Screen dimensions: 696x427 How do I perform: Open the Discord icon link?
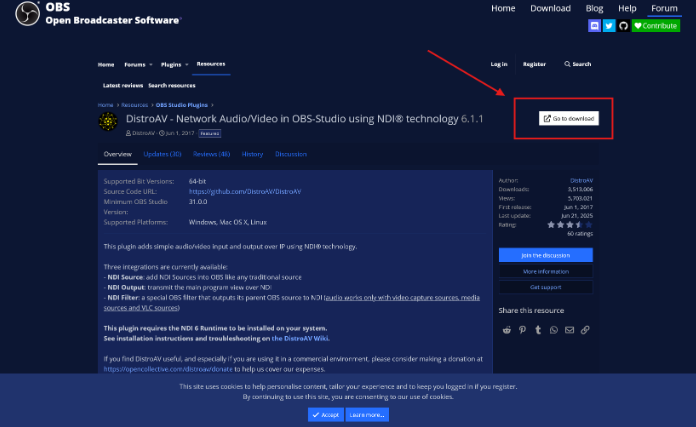(x=594, y=26)
